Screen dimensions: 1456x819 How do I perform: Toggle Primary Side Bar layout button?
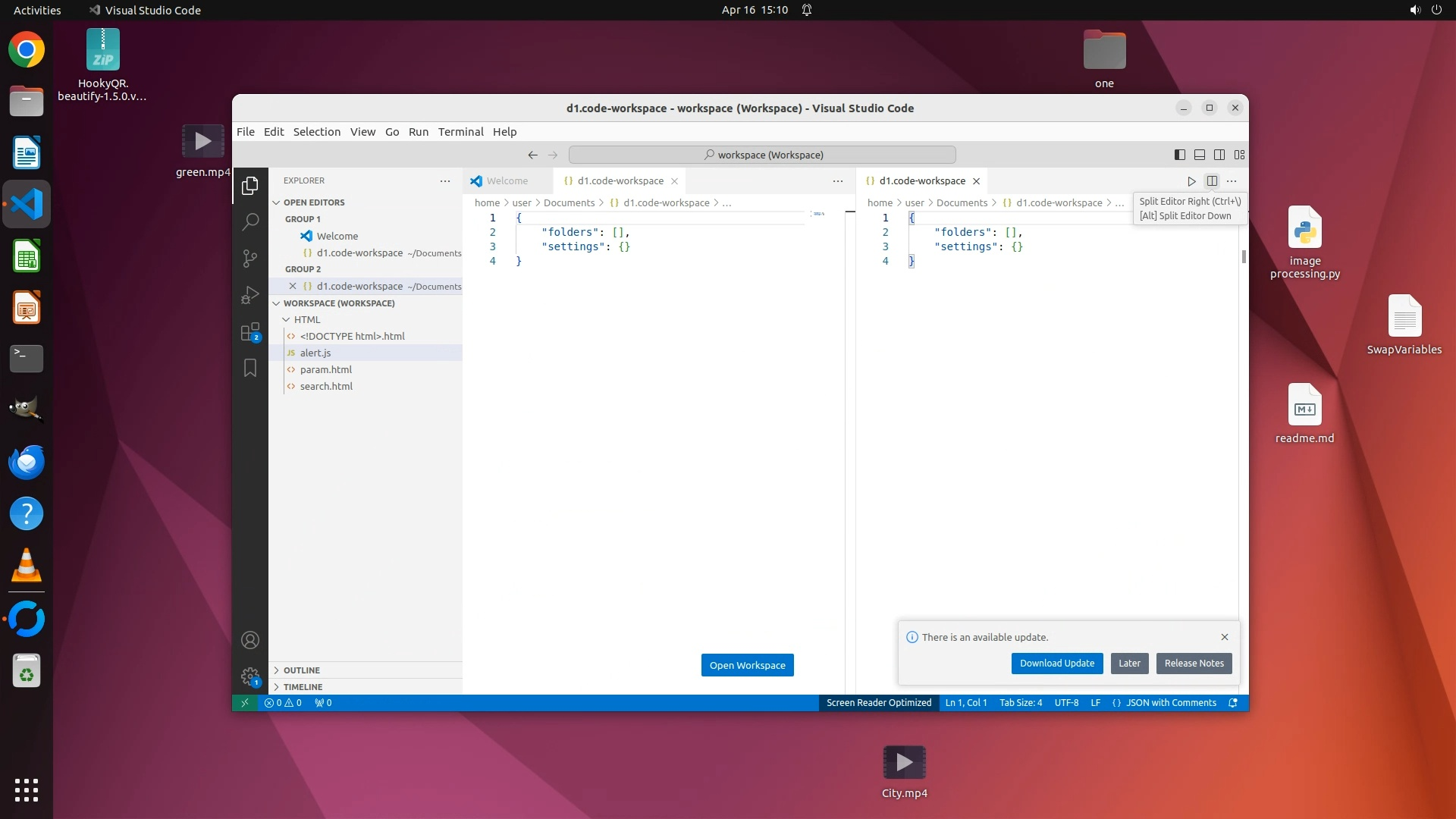[x=1180, y=155]
